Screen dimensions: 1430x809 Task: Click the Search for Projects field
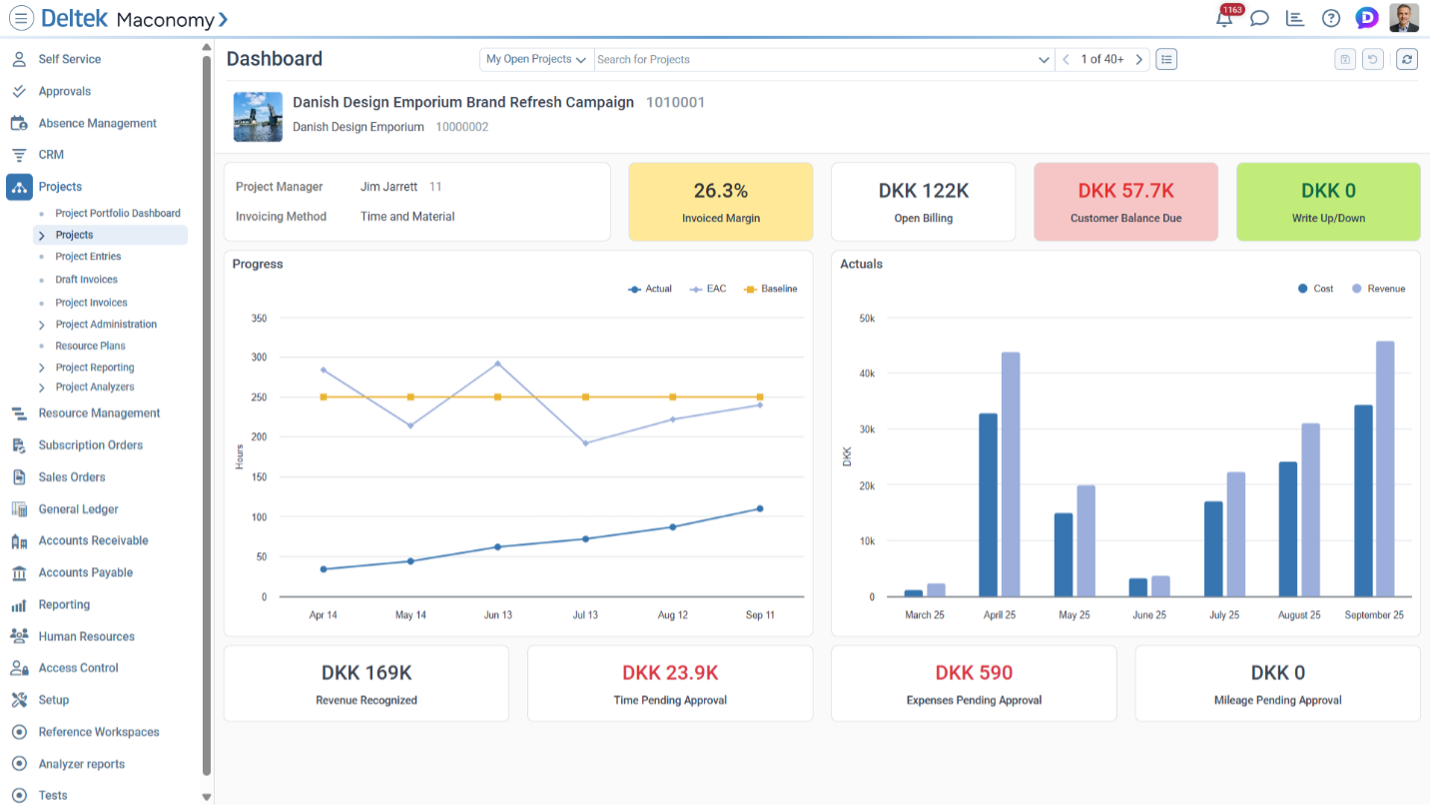tap(815, 59)
